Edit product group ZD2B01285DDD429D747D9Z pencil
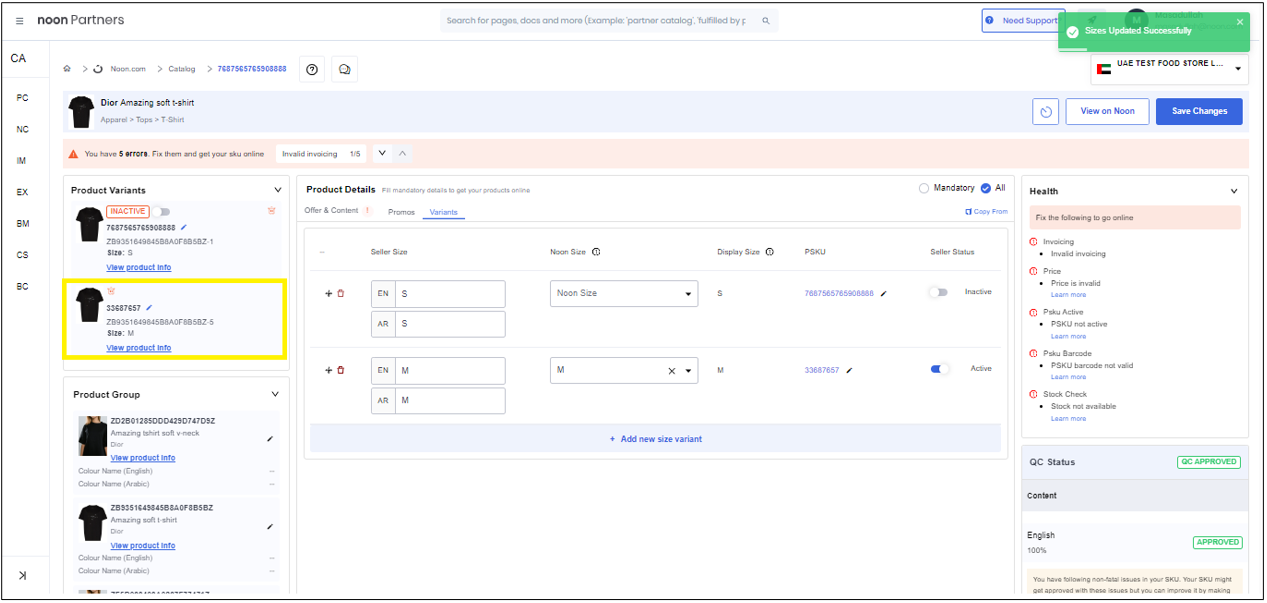This screenshot has height=603, width=1267. pyautogui.click(x=269, y=438)
